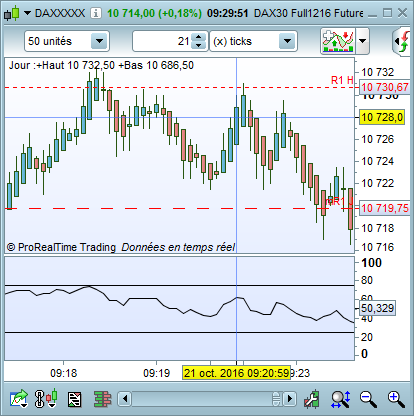Click the R1 H price label 10 730,67
414x416 pixels.
385,87
